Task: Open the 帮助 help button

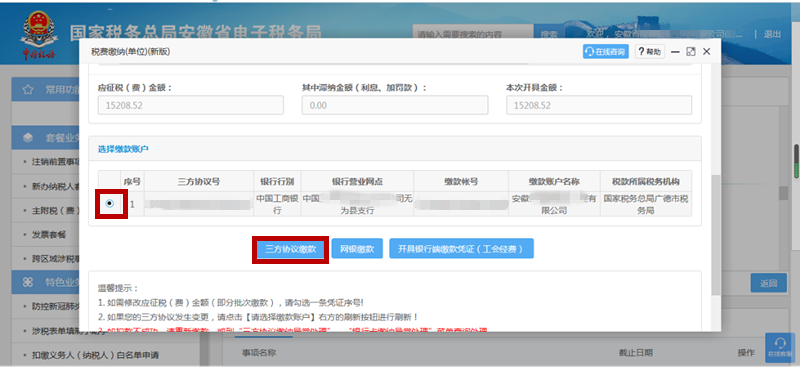Action: click(x=649, y=52)
